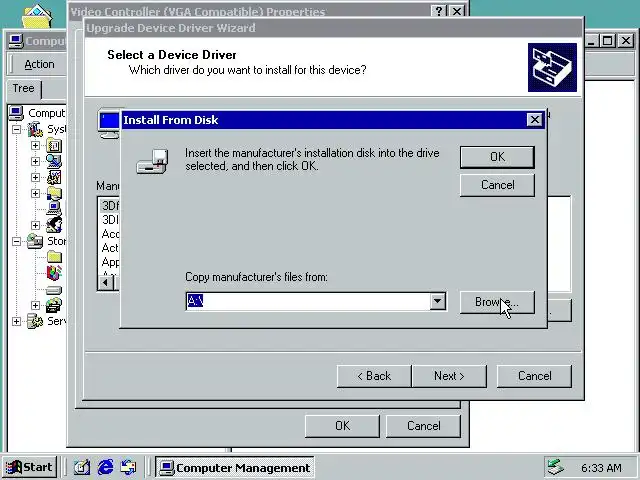
Task: Expand the System Information tree node
Action: click(36, 162)
